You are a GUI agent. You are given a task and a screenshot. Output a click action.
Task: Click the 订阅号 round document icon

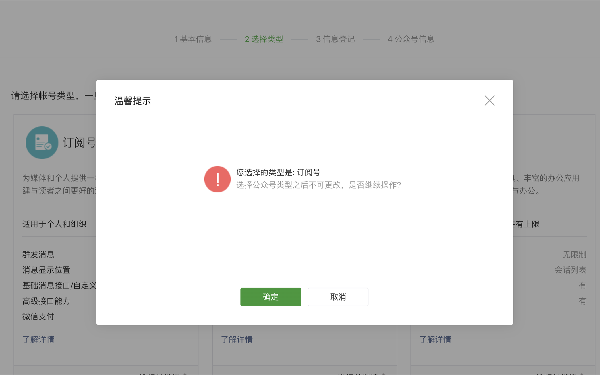tap(42, 142)
